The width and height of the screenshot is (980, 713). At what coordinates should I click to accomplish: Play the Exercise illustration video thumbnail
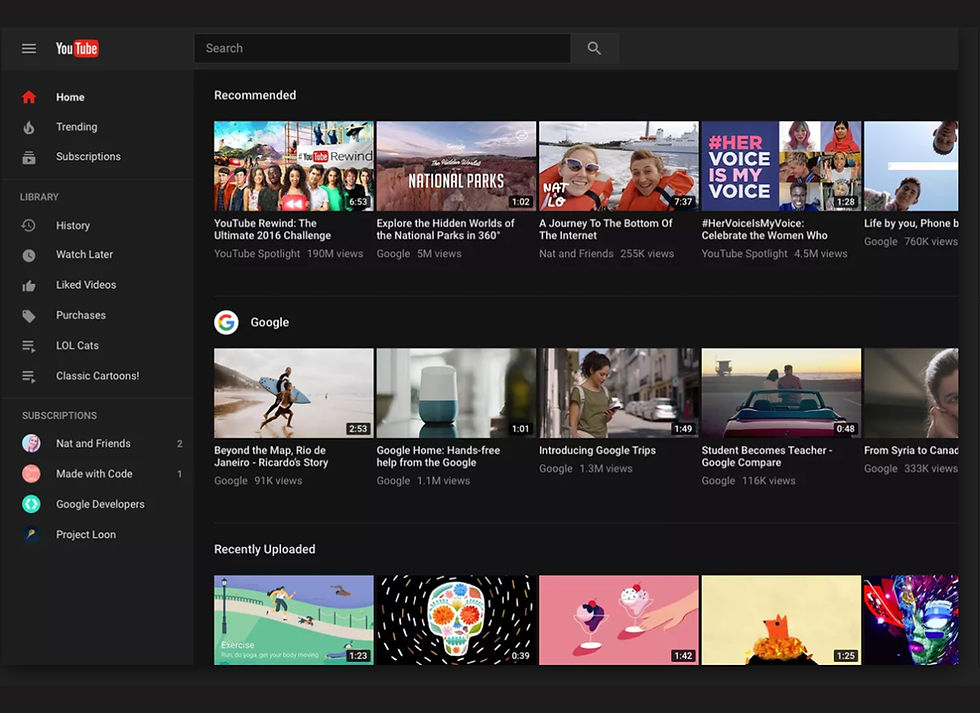pos(294,620)
